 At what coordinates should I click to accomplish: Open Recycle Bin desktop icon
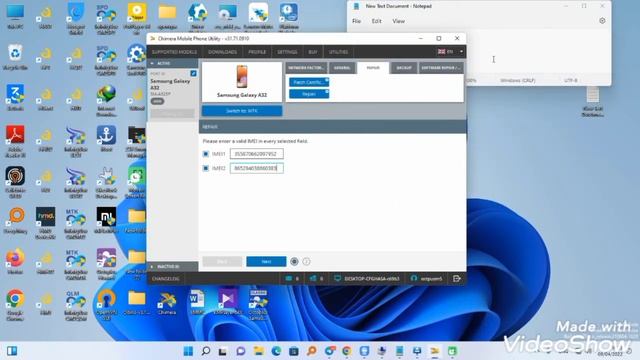click(x=15, y=57)
